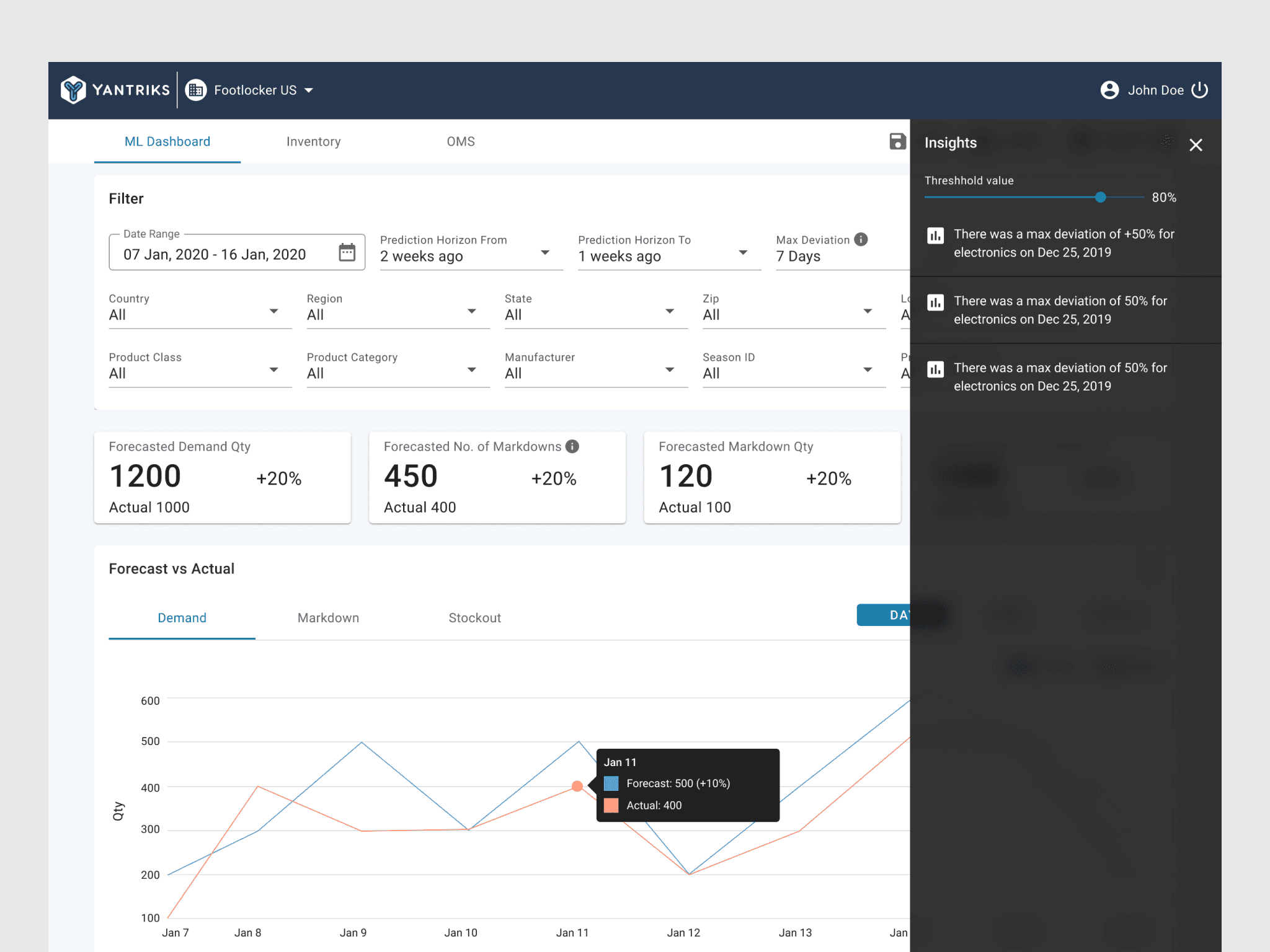1270x952 pixels.
Task: Click the Jan 11 actual data point
Action: pos(577,786)
